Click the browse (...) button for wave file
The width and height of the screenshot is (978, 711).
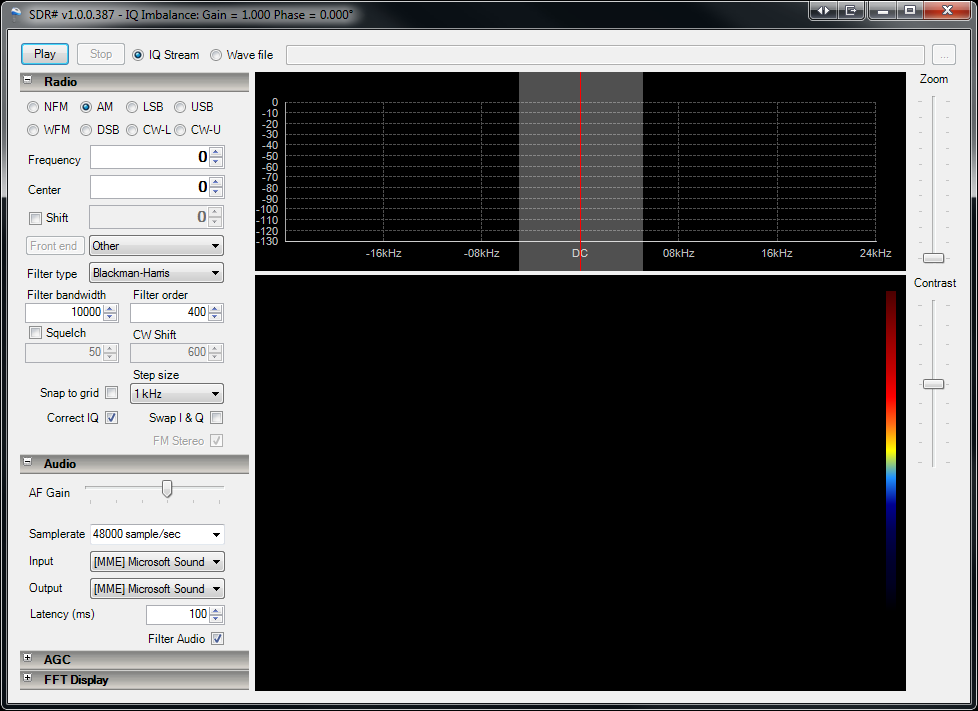point(944,55)
